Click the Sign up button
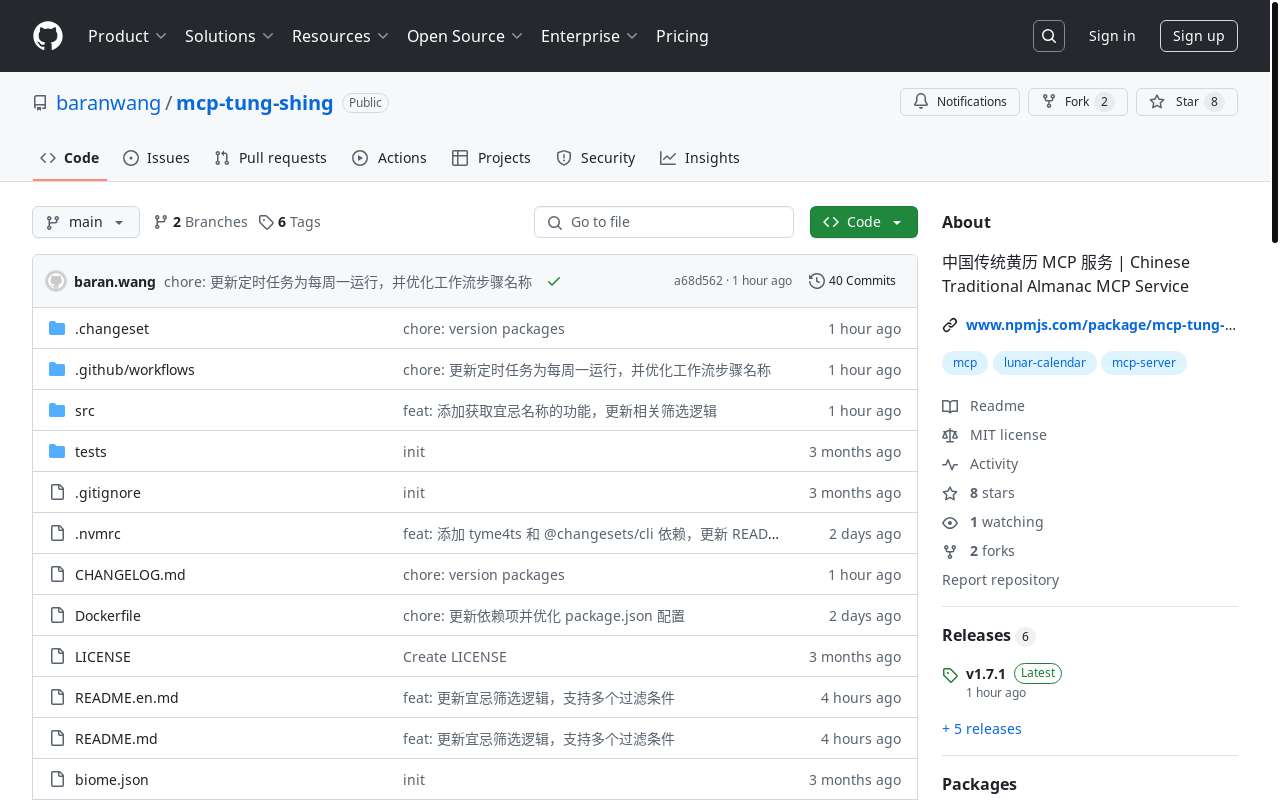 1198,36
